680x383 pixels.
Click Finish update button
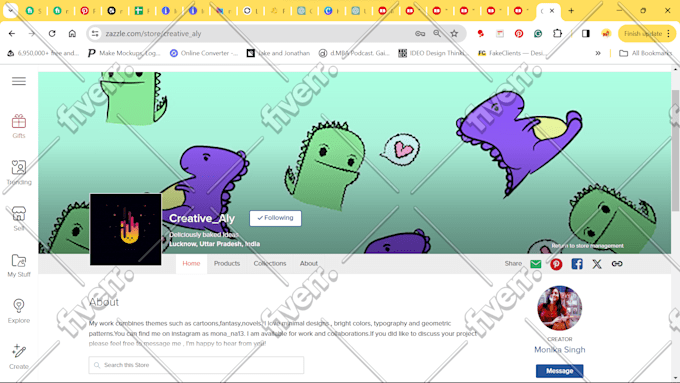[647, 33]
